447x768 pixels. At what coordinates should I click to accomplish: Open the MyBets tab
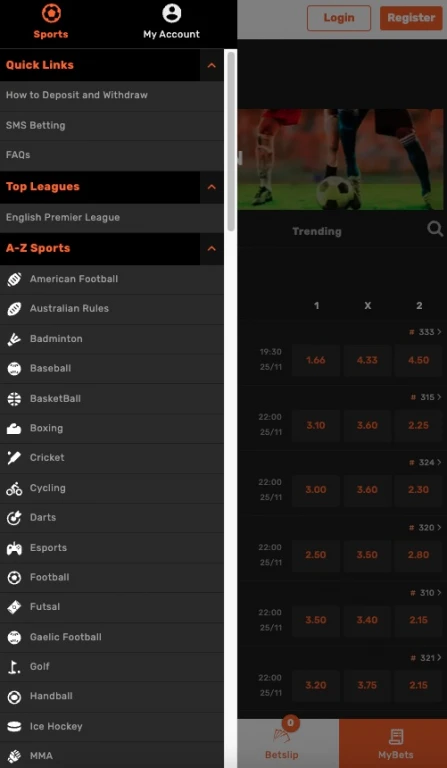[393, 743]
